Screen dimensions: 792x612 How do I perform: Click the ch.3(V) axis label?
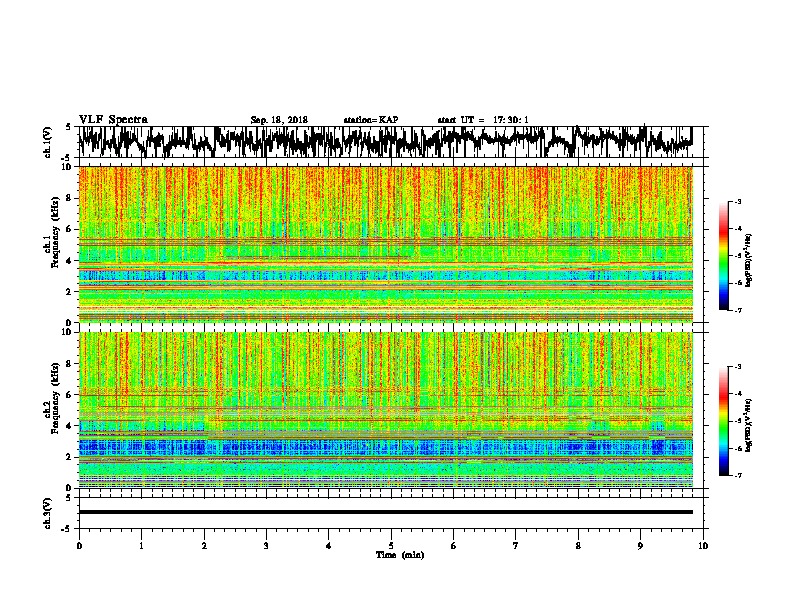[47, 513]
